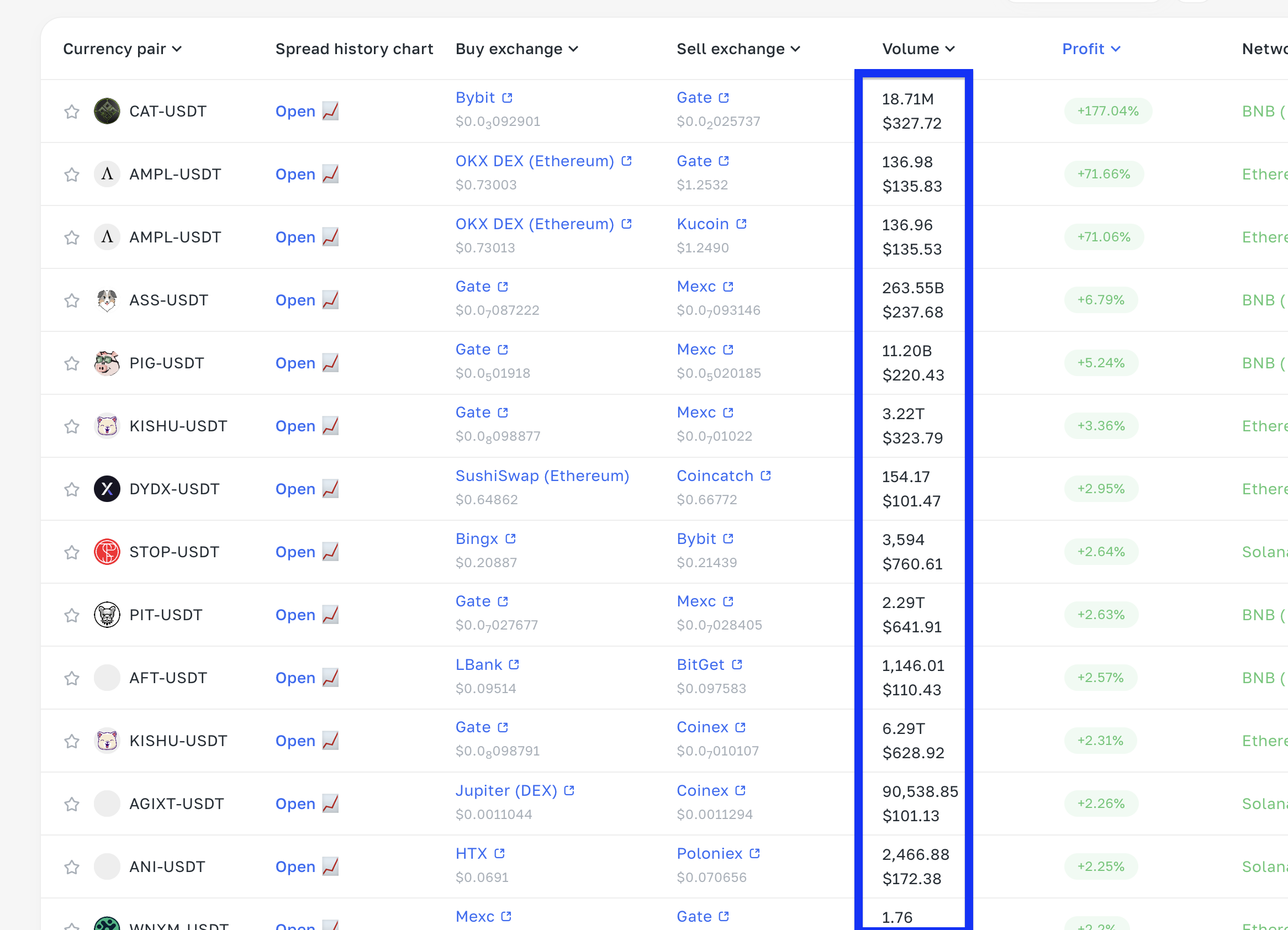Click PIT-USDT bulldog logo icon
The image size is (1288, 930).
tap(107, 615)
